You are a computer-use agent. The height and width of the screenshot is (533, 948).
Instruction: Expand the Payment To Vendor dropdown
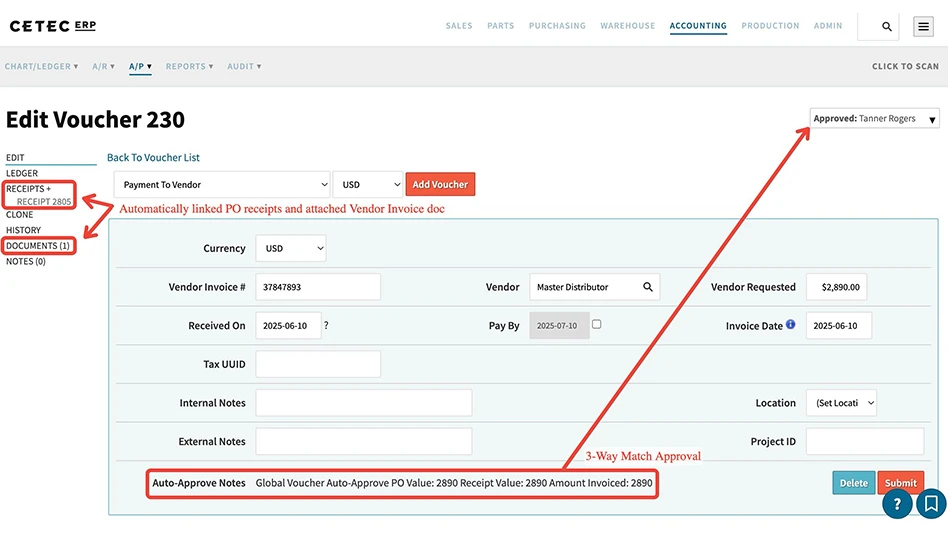[221, 185]
